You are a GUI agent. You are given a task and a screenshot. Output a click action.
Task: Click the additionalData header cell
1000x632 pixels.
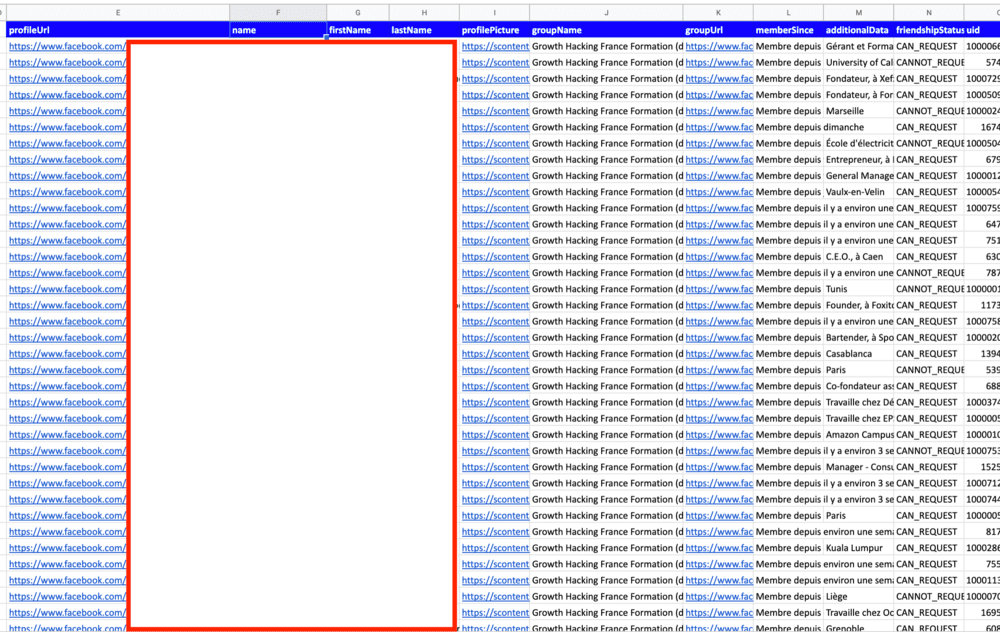tap(858, 30)
